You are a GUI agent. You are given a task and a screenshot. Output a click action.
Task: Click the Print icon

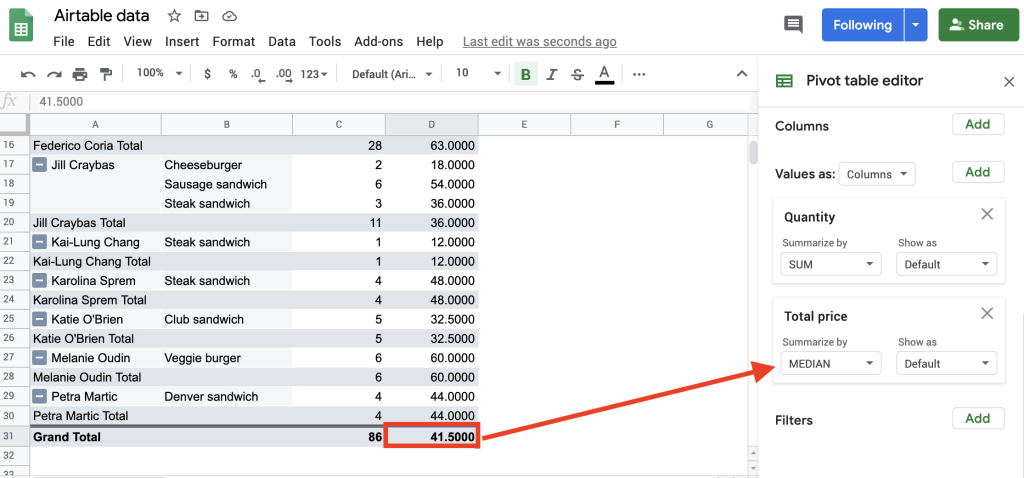[80, 74]
